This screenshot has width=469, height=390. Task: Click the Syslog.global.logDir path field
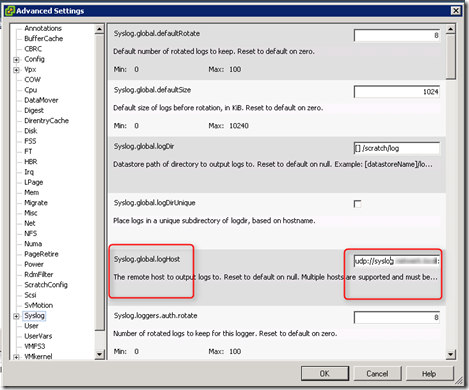coord(397,148)
